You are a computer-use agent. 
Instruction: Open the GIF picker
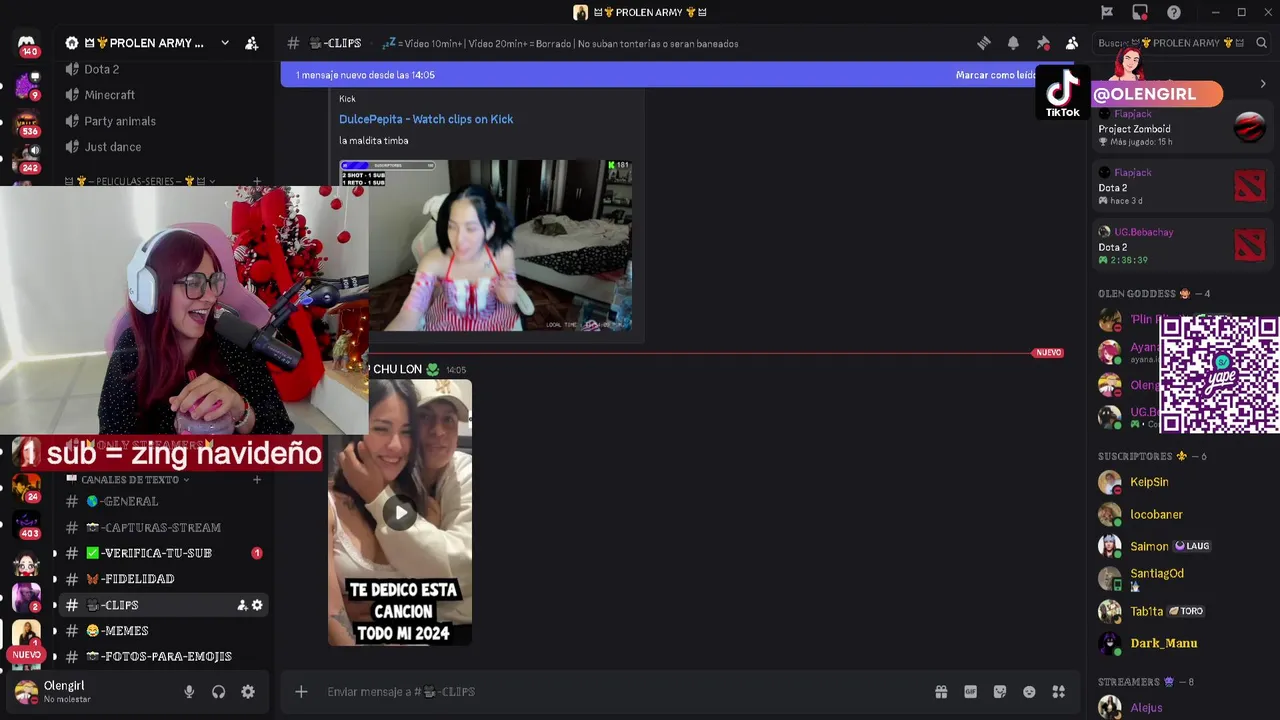coord(970,692)
